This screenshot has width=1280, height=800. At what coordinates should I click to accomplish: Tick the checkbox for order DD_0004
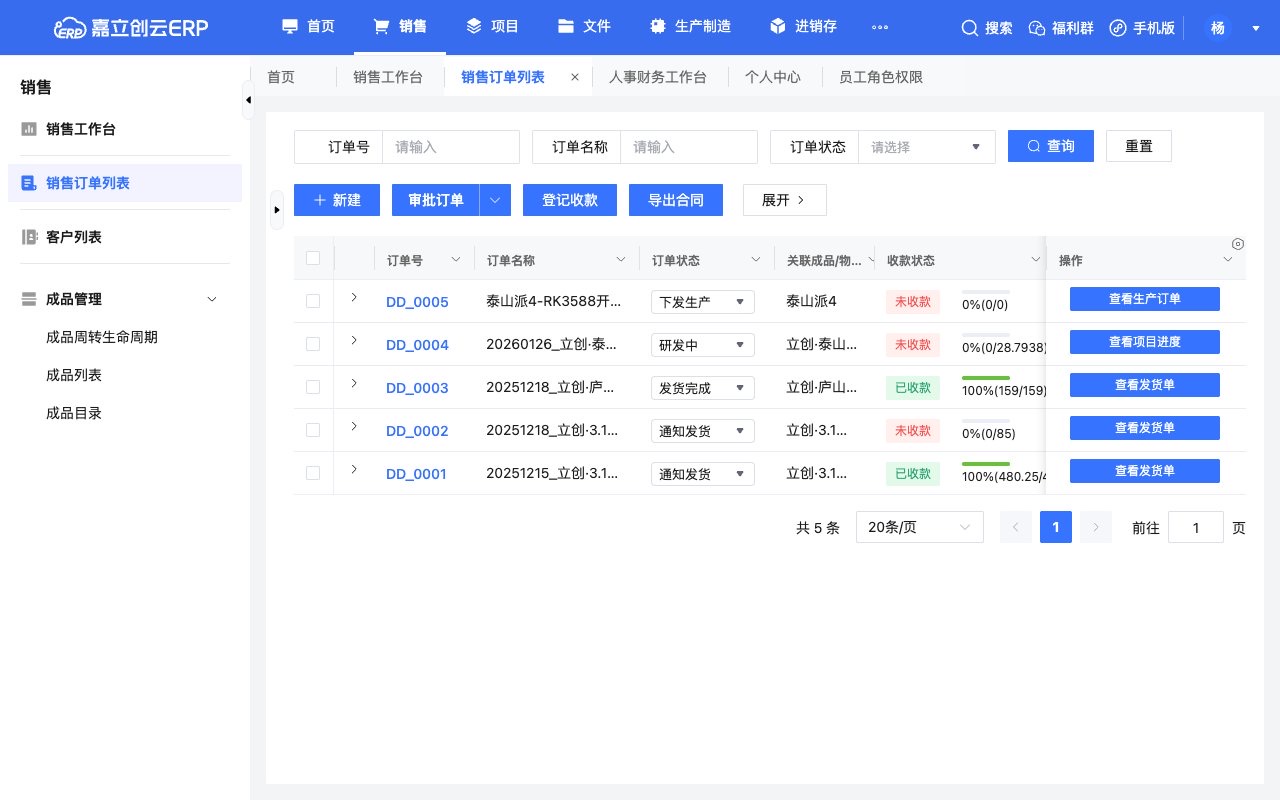313,344
